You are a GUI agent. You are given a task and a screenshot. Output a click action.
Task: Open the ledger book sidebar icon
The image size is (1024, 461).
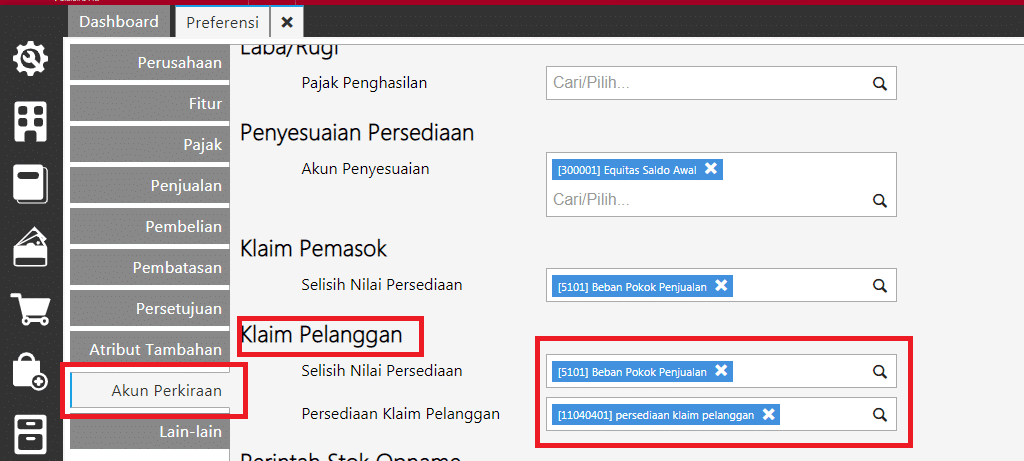(x=30, y=185)
